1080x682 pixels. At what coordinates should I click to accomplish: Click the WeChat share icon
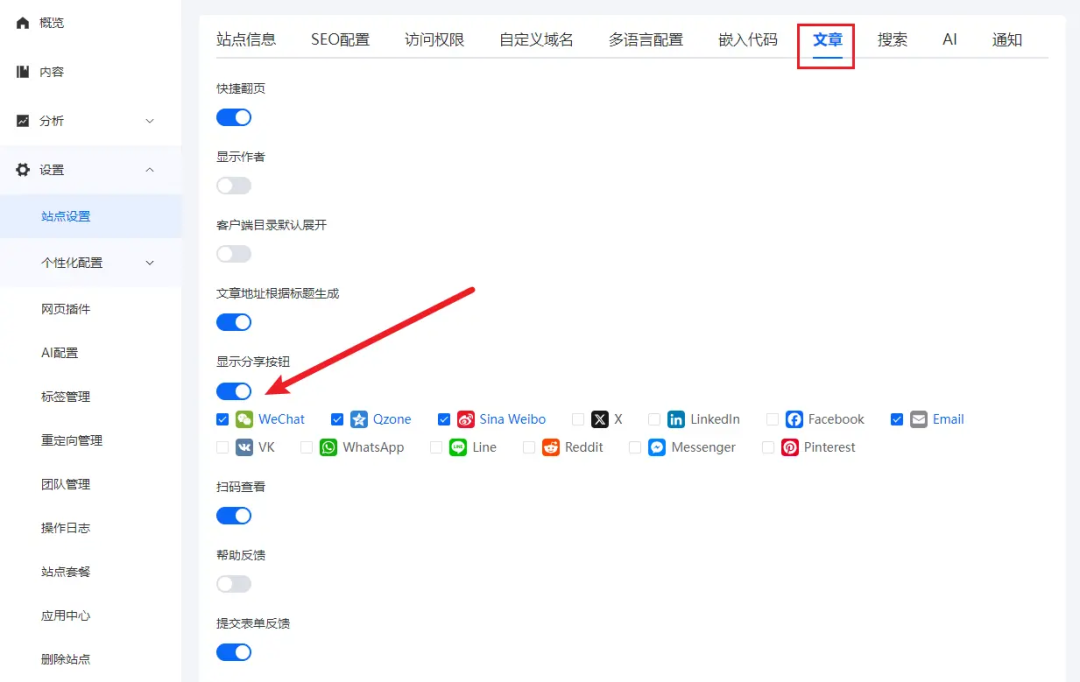point(245,419)
